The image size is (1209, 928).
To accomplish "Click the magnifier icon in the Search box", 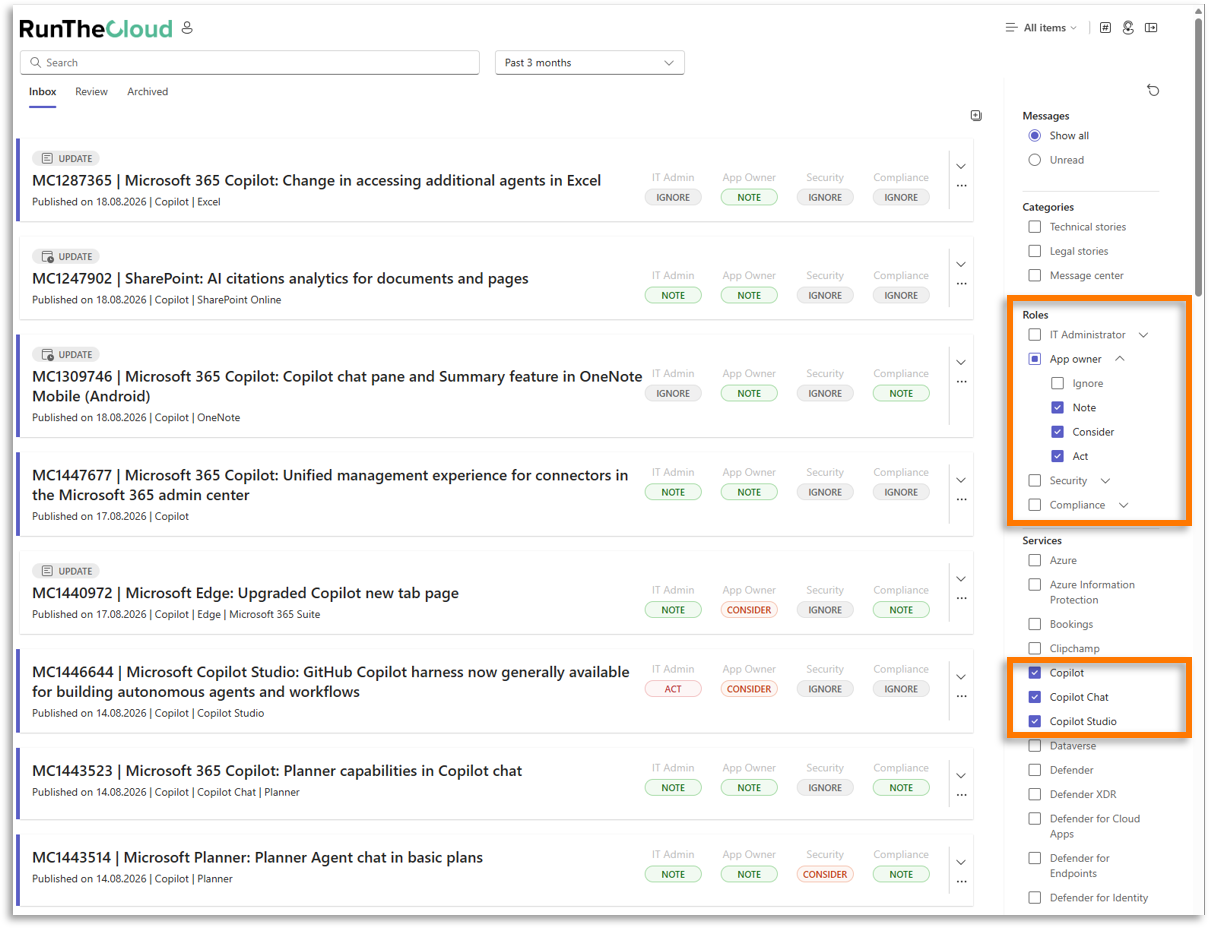I will [x=36, y=62].
